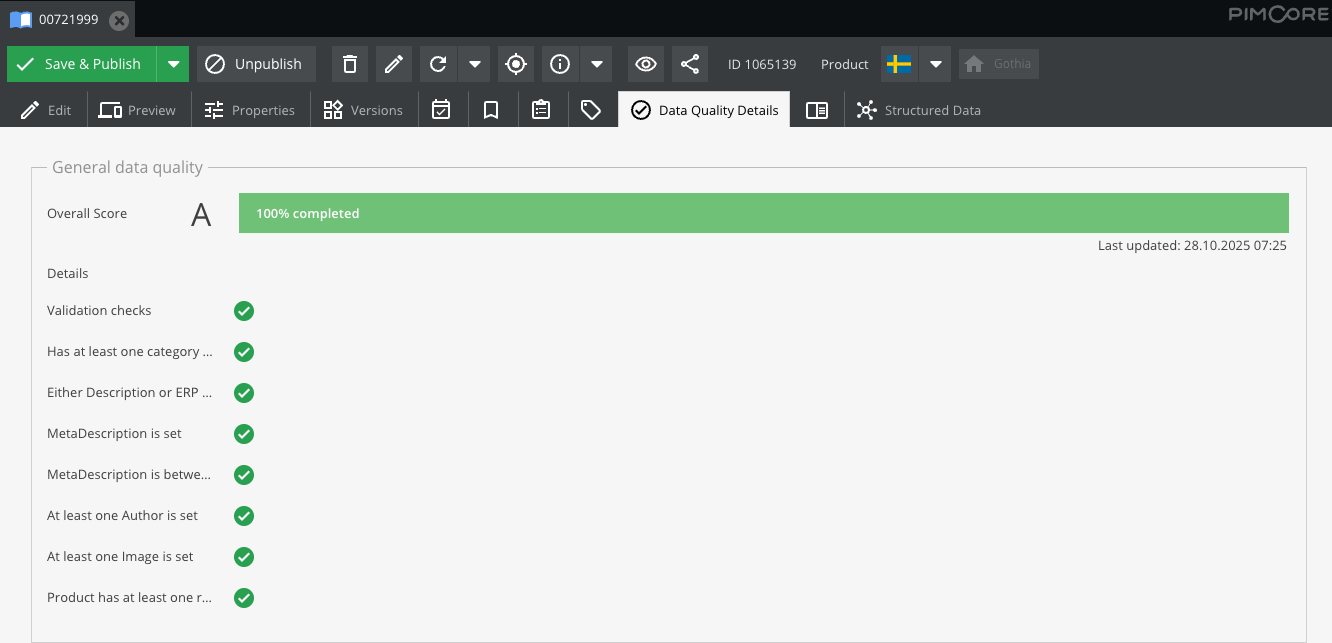1332x643 pixels.
Task: Click the 'Last updated: 28.10.2025 07:25' text
Action: (1192, 245)
